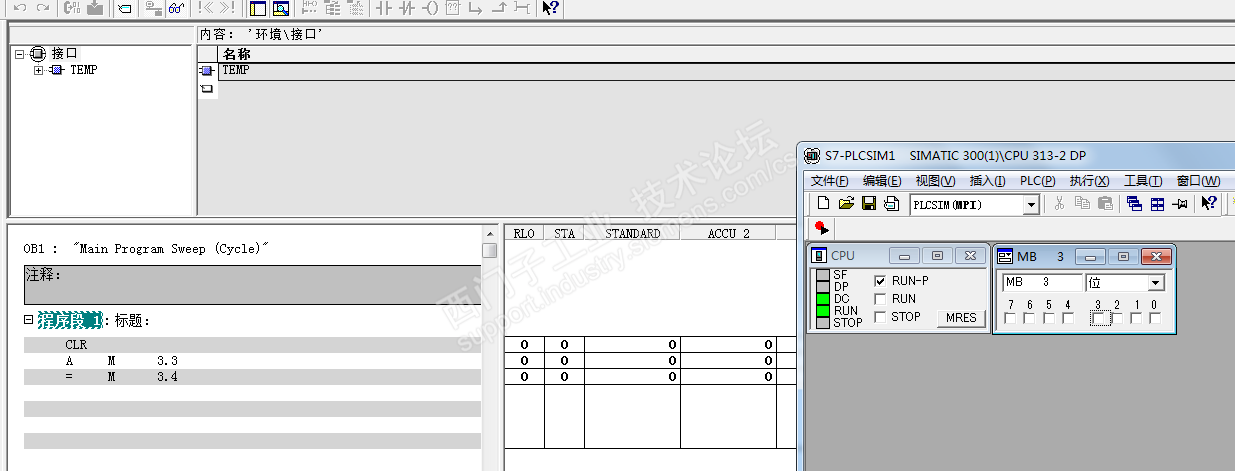
Task: Click the Copy icon in PLCSIM toolbar
Action: (1082, 204)
